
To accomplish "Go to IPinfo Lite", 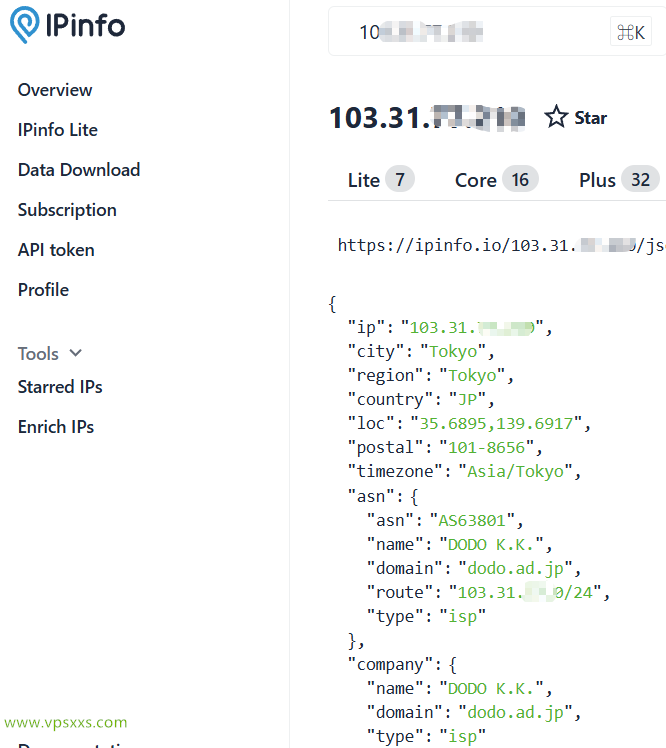I will point(58,130).
